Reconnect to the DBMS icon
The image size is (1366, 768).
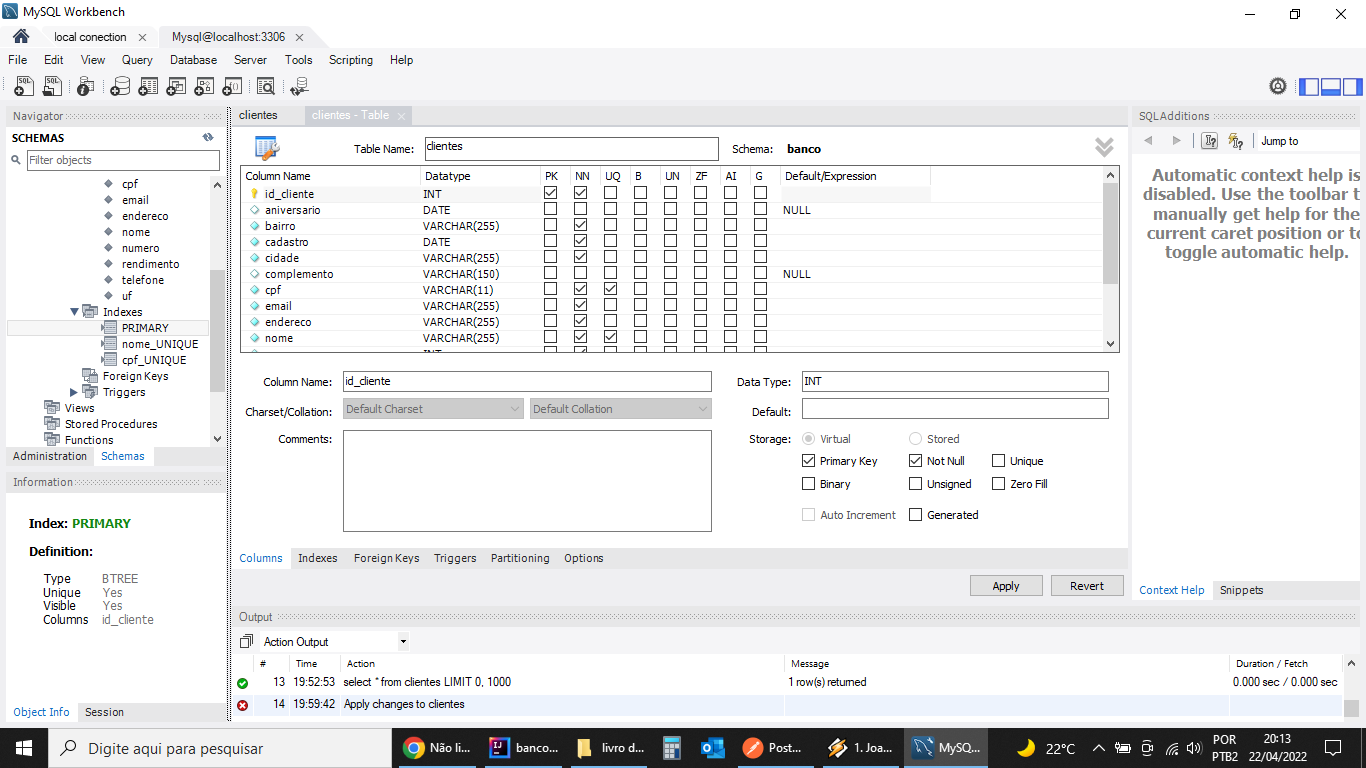coord(300,87)
